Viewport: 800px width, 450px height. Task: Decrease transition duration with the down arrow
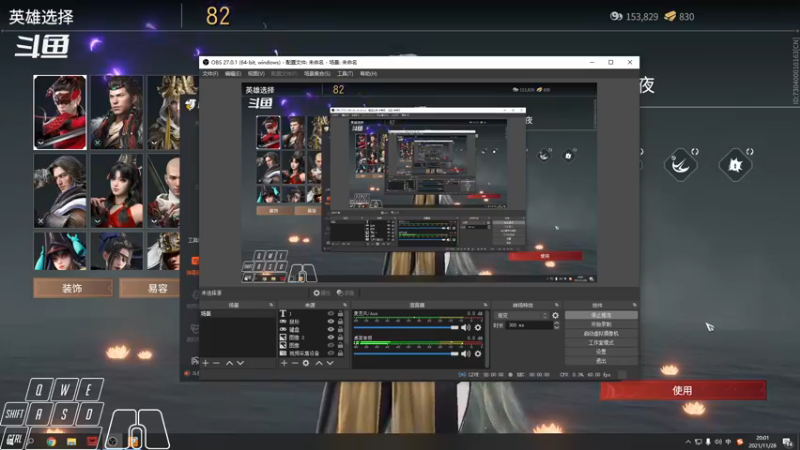[x=556, y=327]
